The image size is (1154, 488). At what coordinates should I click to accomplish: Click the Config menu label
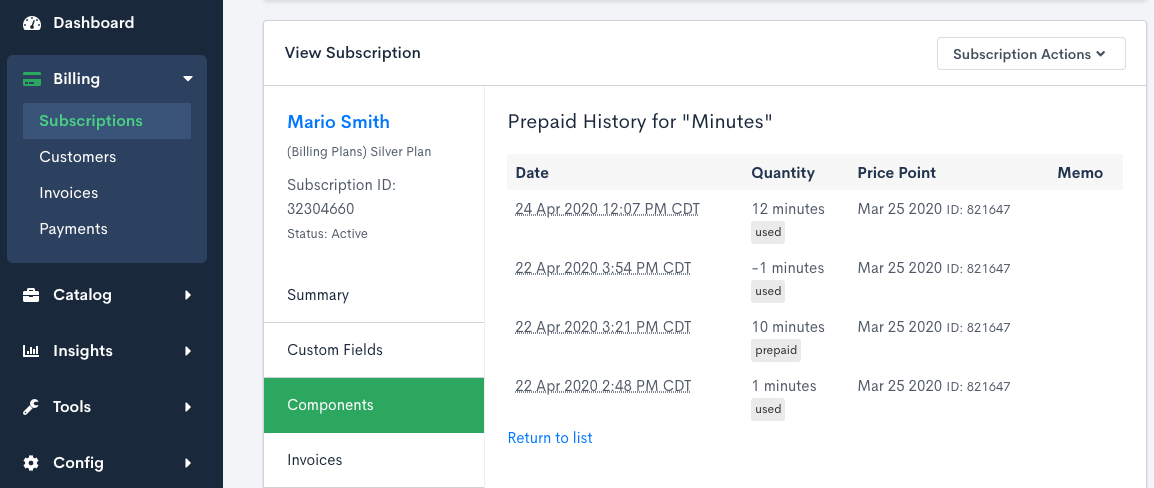[x=78, y=463]
